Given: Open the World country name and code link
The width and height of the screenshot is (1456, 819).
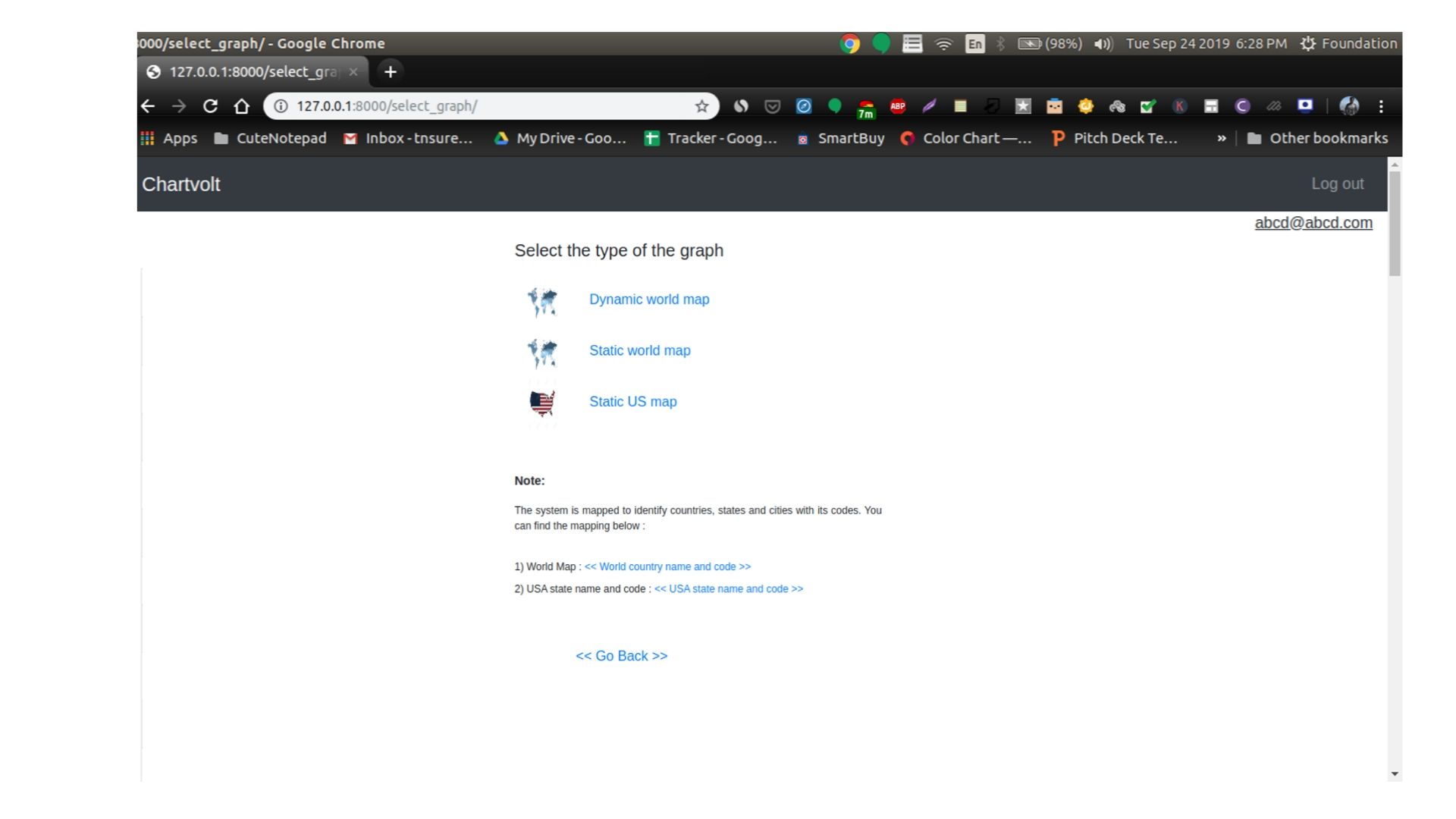Looking at the screenshot, I should pyautogui.click(x=667, y=566).
